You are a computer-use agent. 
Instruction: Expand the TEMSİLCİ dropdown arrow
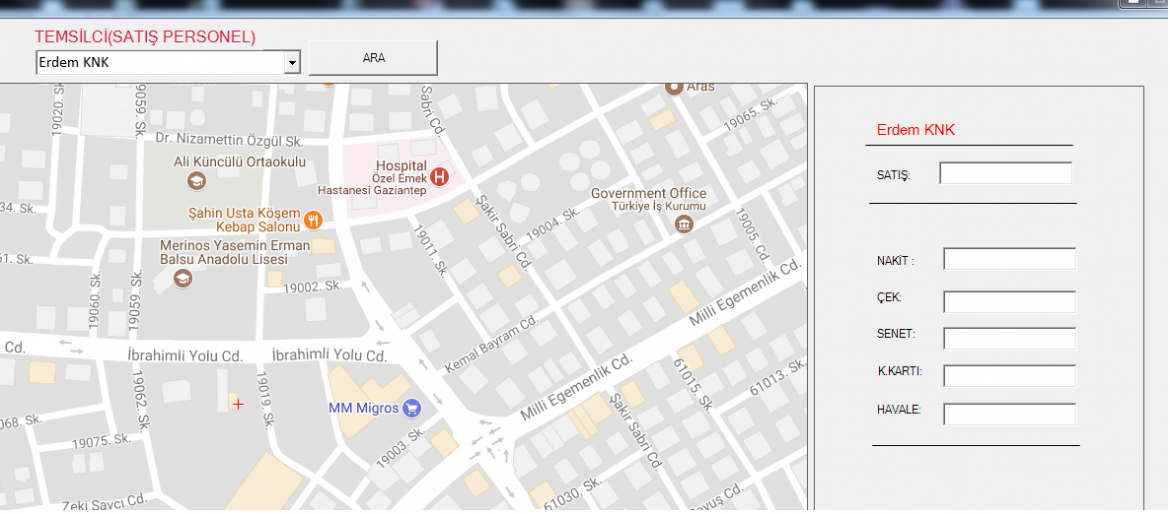[292, 63]
